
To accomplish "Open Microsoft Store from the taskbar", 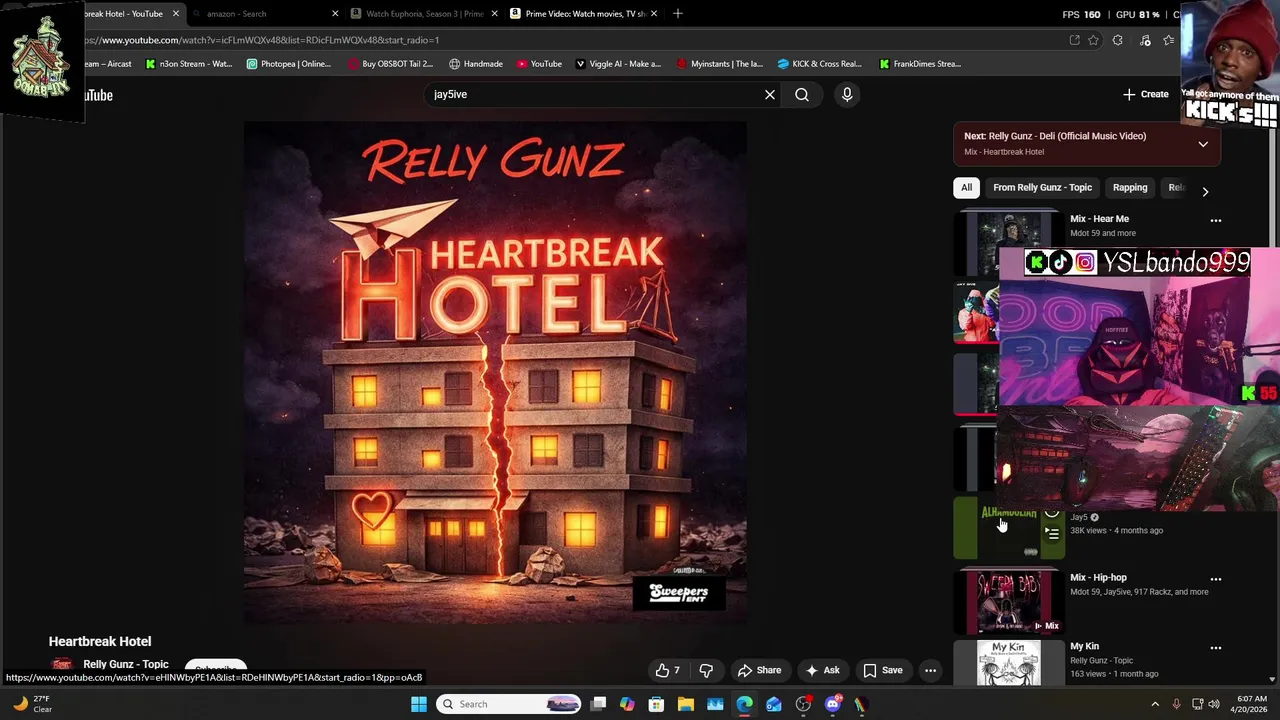I will 656,704.
